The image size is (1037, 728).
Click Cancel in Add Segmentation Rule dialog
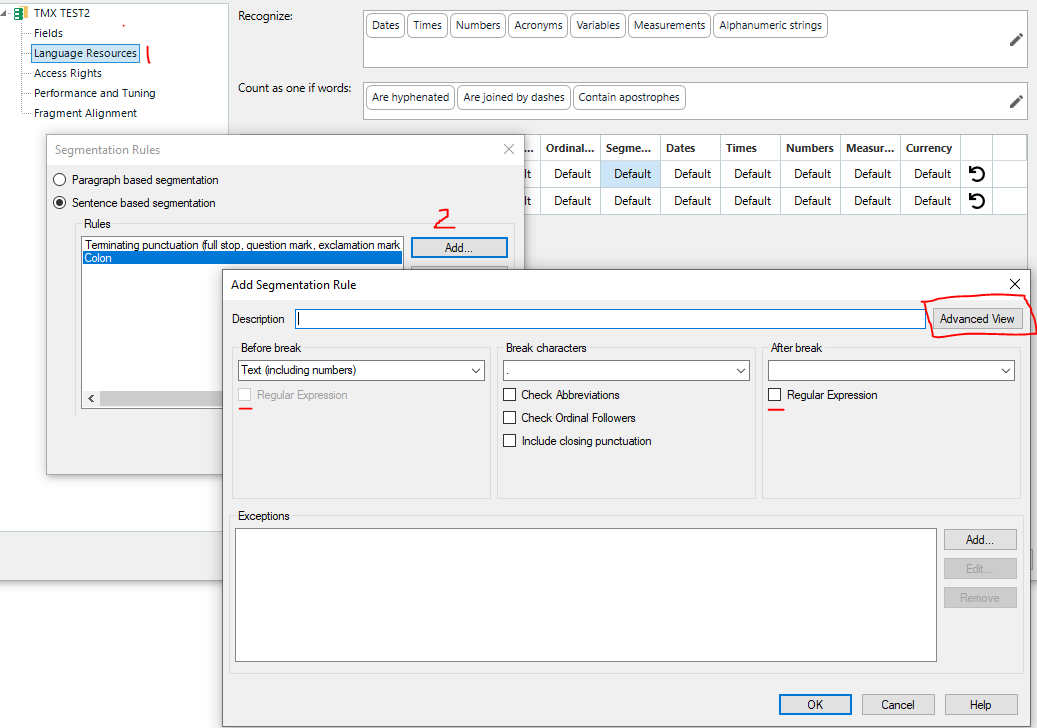tap(897, 705)
